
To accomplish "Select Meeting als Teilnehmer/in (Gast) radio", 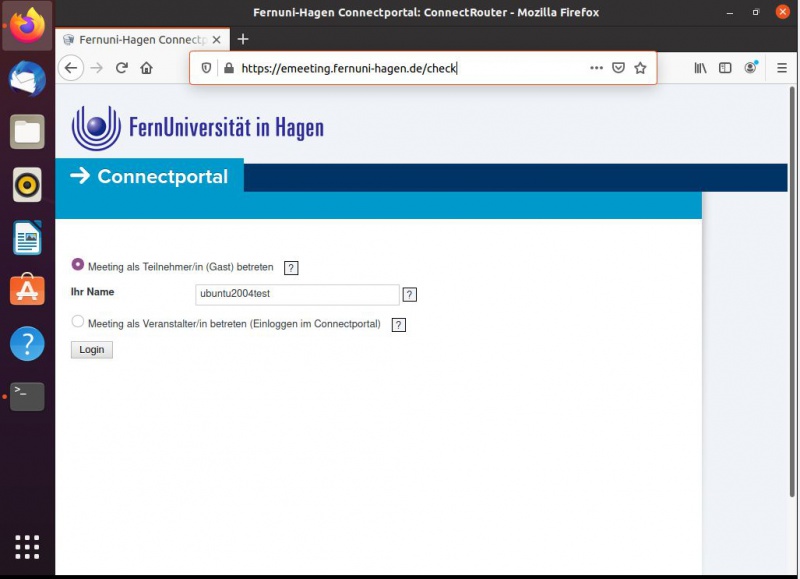I will pos(78,264).
